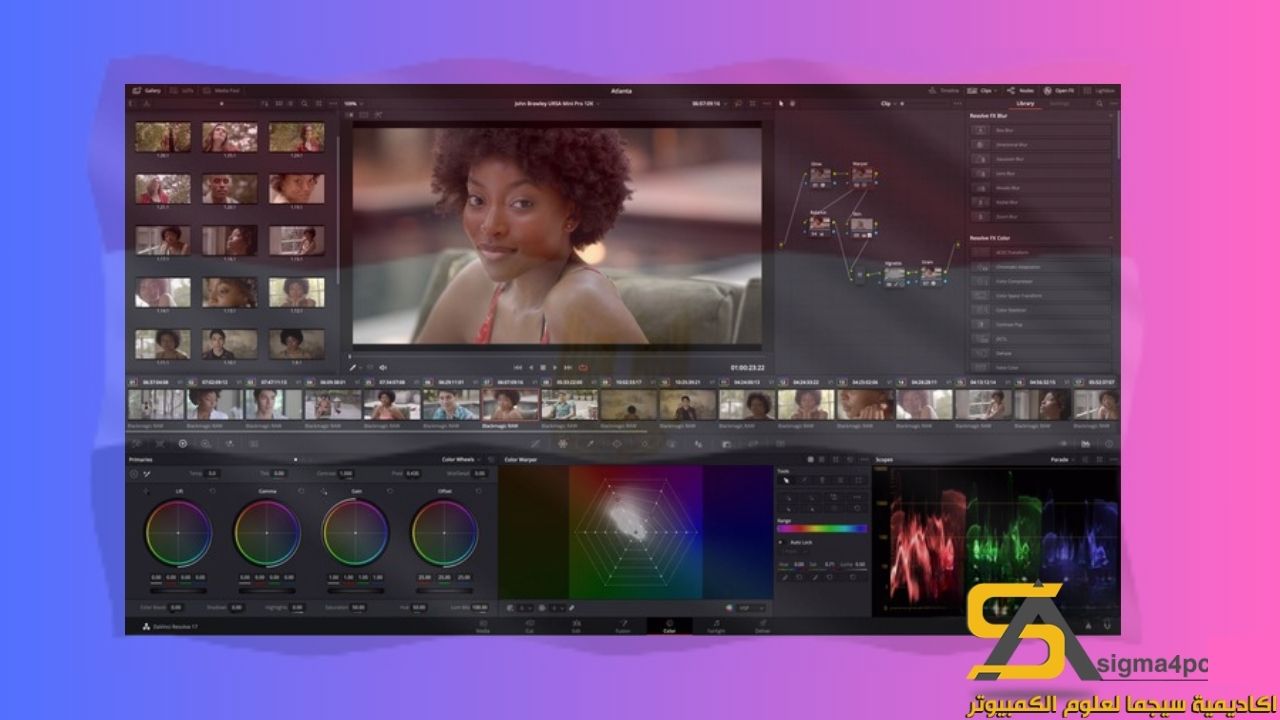Click the Gain white point picker icon

click(x=324, y=491)
